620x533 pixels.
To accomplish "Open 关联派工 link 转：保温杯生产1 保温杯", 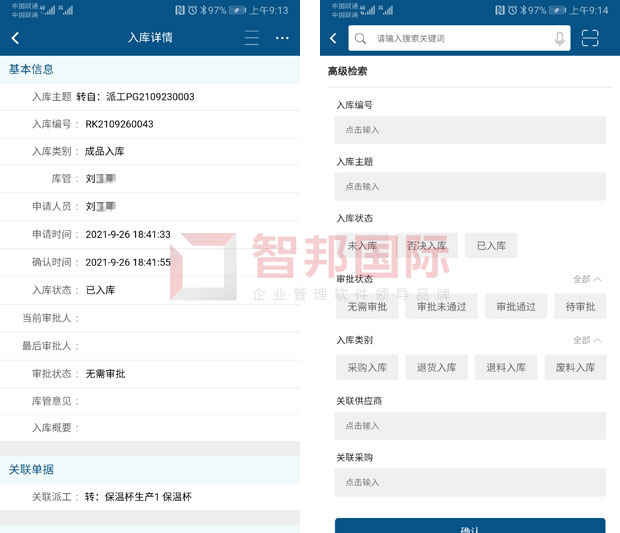I will 138,497.
